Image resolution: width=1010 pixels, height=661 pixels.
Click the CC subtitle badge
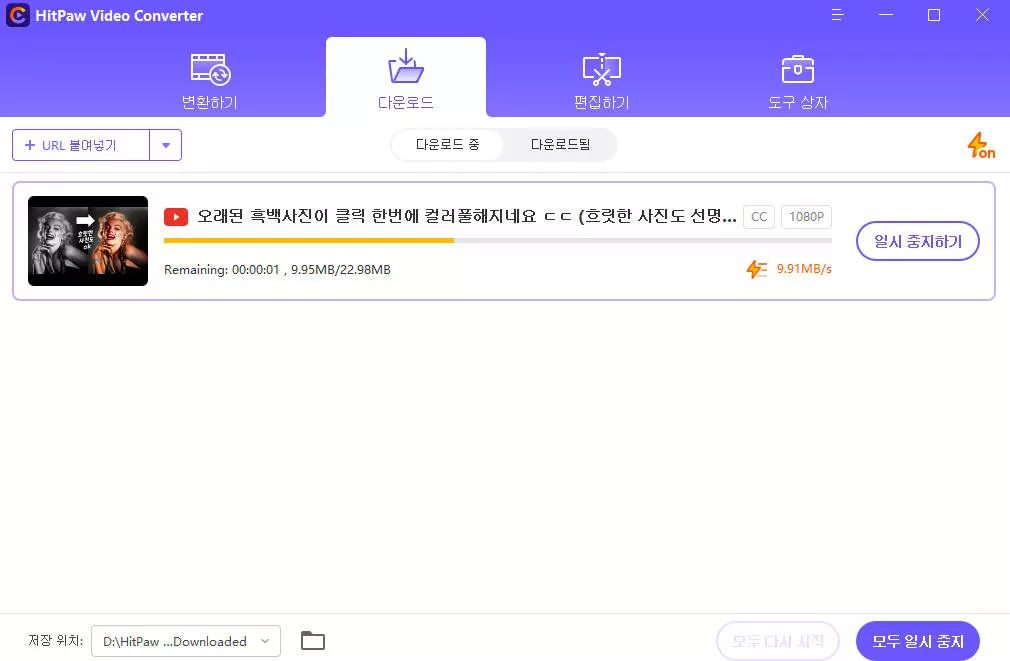coord(759,217)
